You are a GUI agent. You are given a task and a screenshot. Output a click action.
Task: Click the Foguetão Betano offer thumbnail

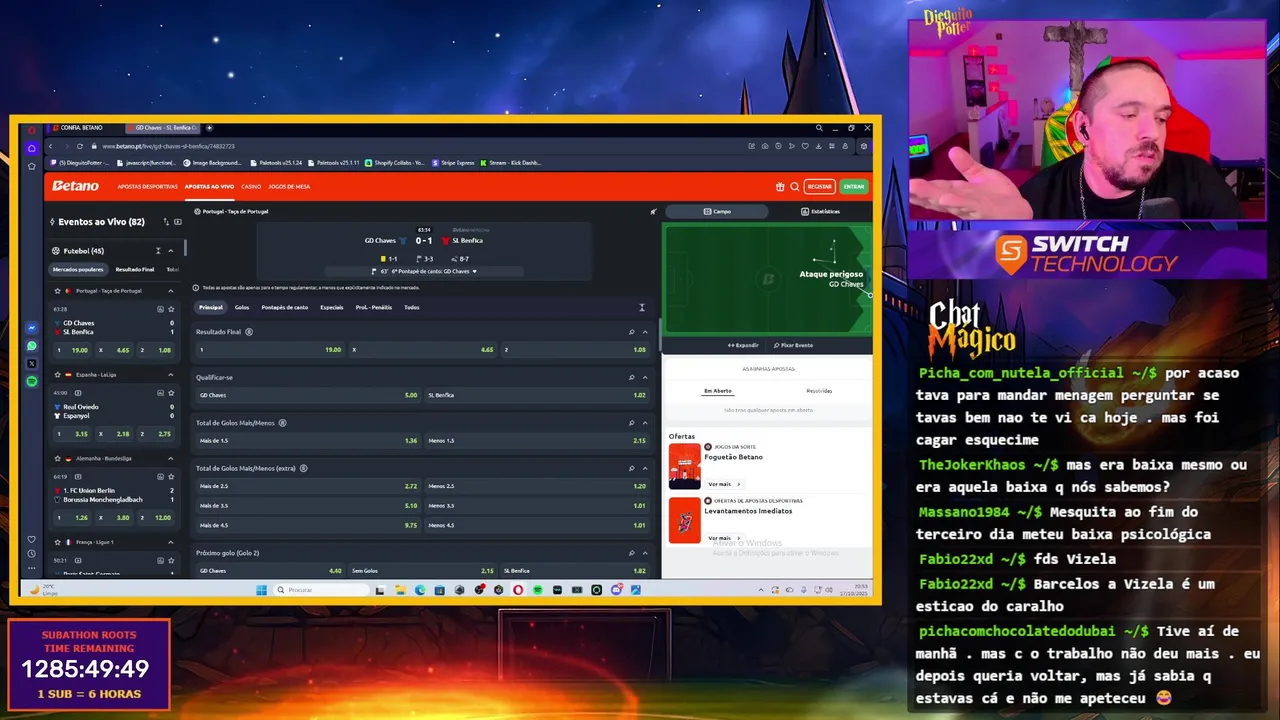(x=685, y=466)
